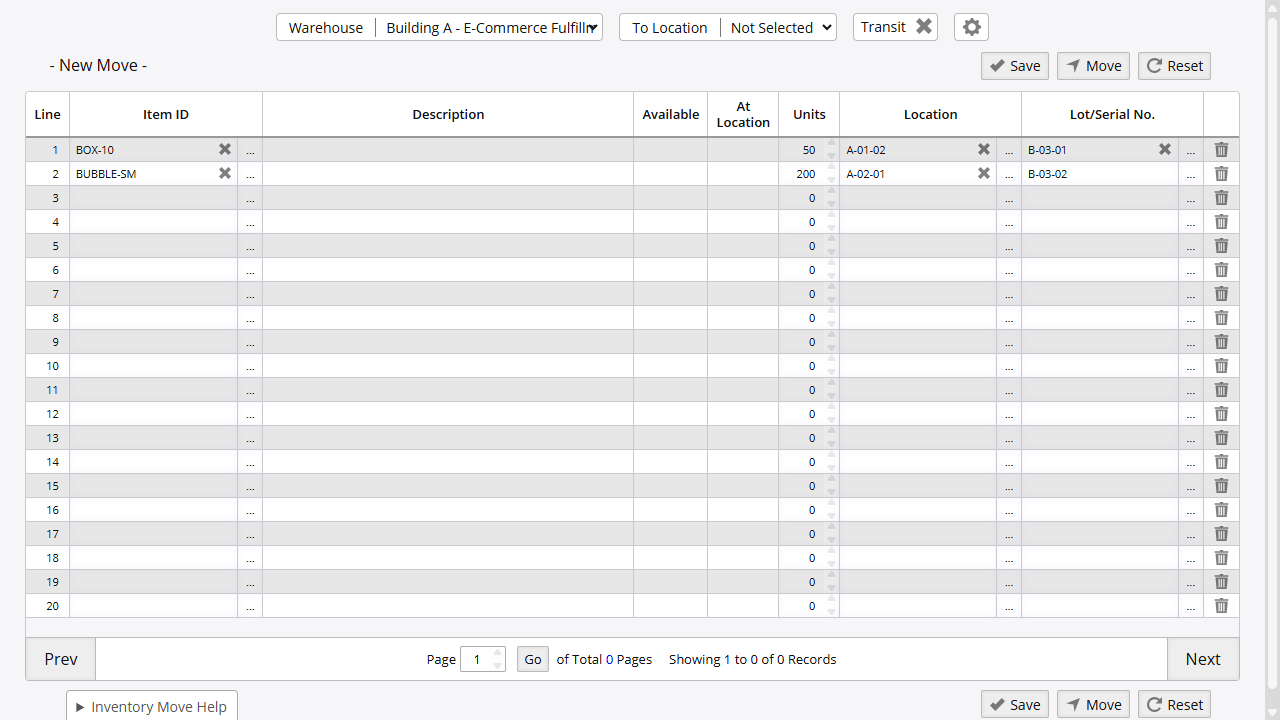Clear lot B-03-01 with X icon
Viewport: 1280px width, 720px height.
(x=1165, y=150)
